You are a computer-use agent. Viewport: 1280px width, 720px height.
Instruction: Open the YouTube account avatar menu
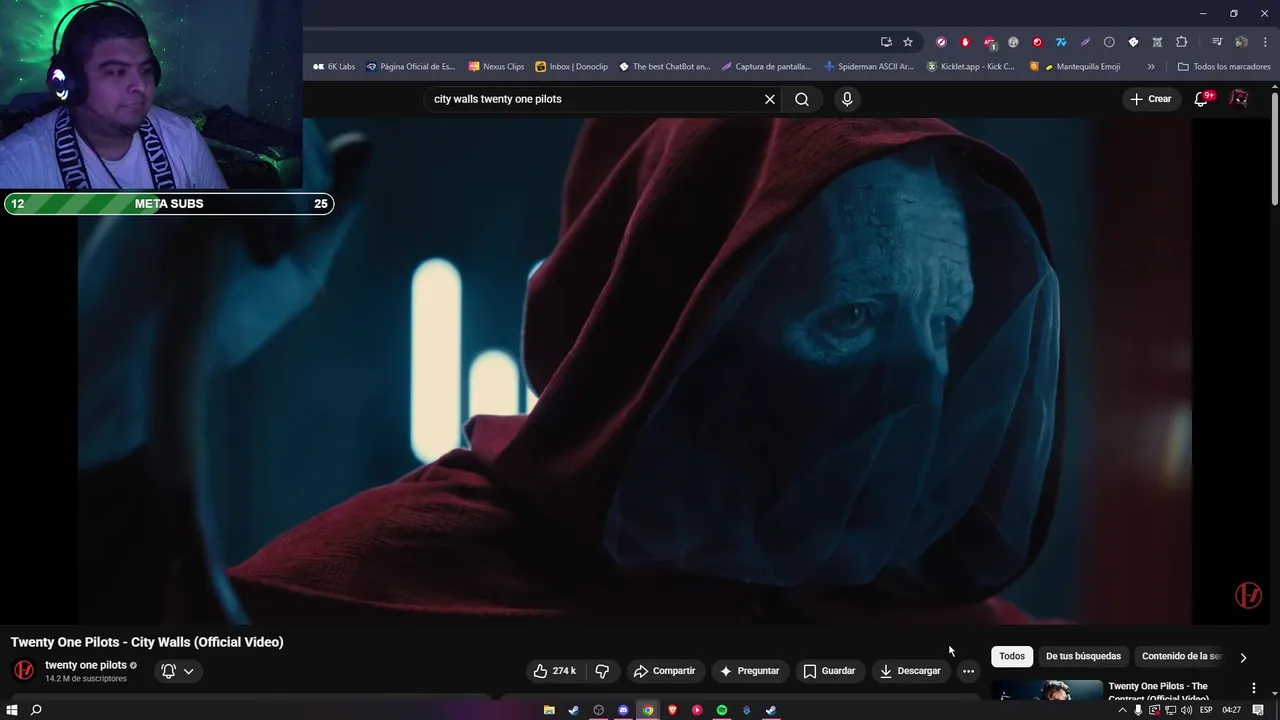tap(1238, 99)
